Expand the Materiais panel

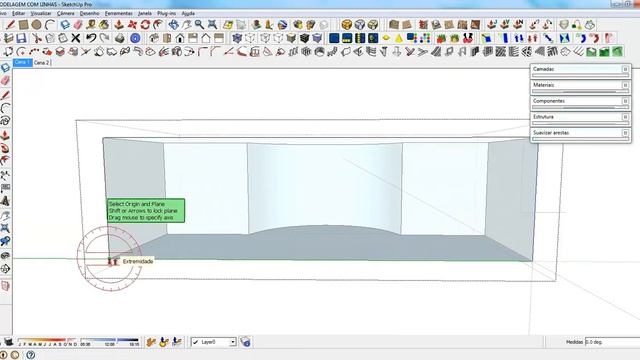[x=625, y=85]
